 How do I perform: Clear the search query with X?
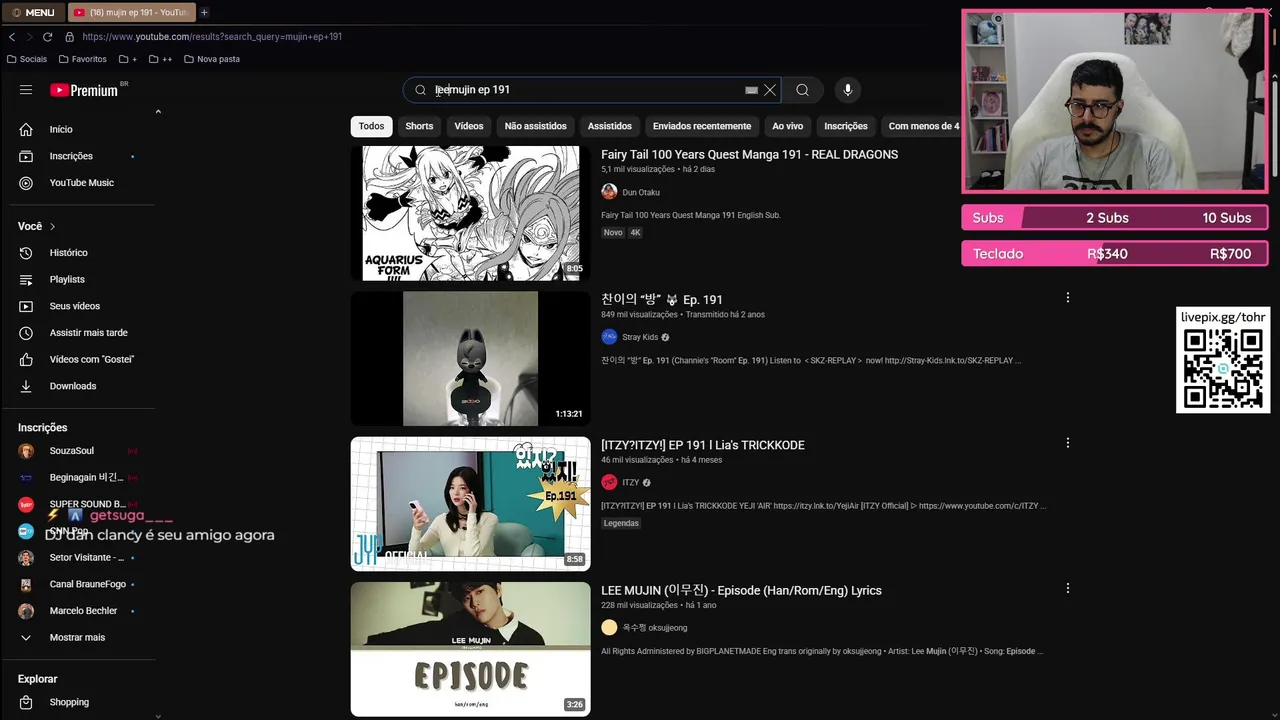pyautogui.click(x=770, y=90)
